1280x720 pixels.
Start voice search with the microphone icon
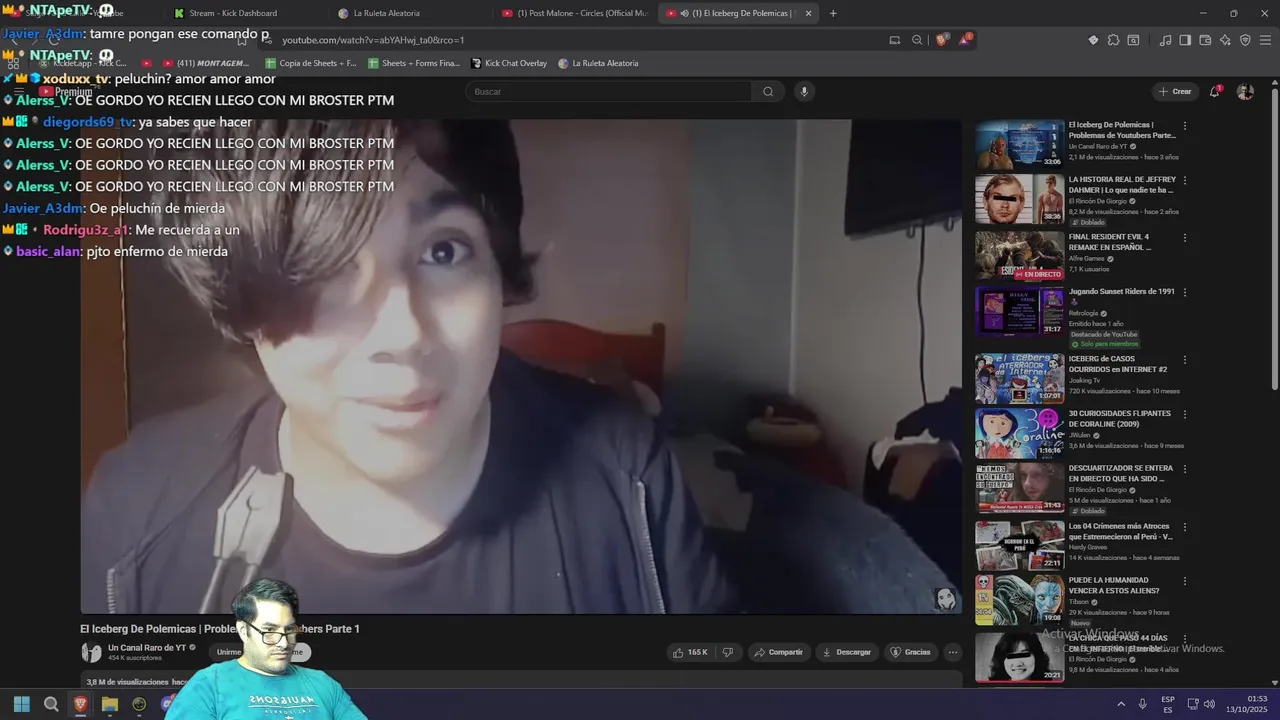pos(803,91)
